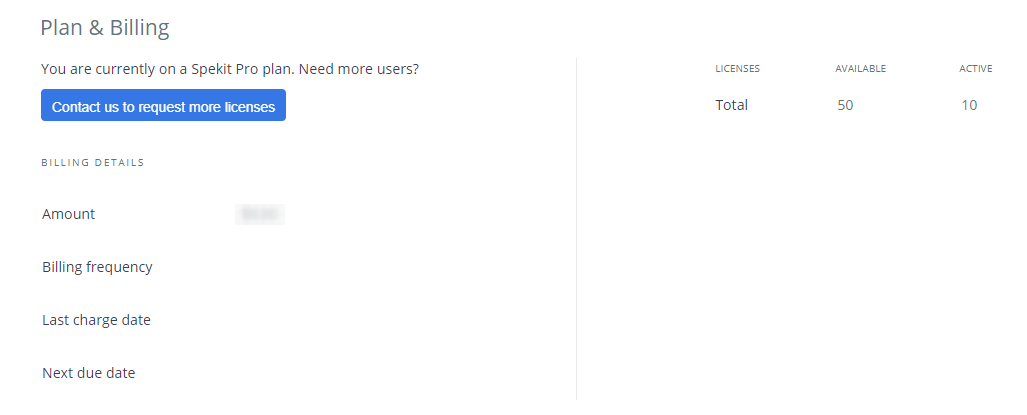The image size is (1027, 415).
Task: Select the AVAILABLE column header
Action: pyautogui.click(x=861, y=69)
